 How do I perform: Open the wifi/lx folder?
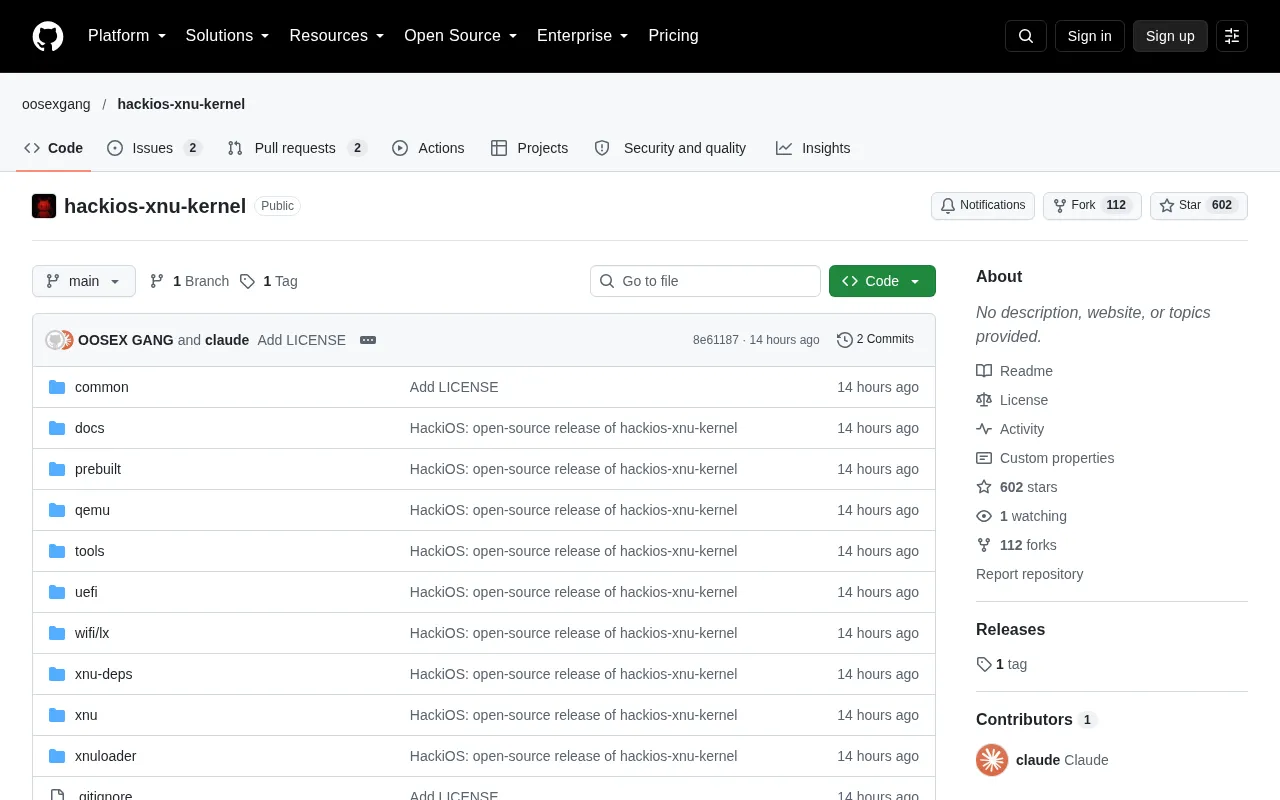pyautogui.click(x=92, y=633)
